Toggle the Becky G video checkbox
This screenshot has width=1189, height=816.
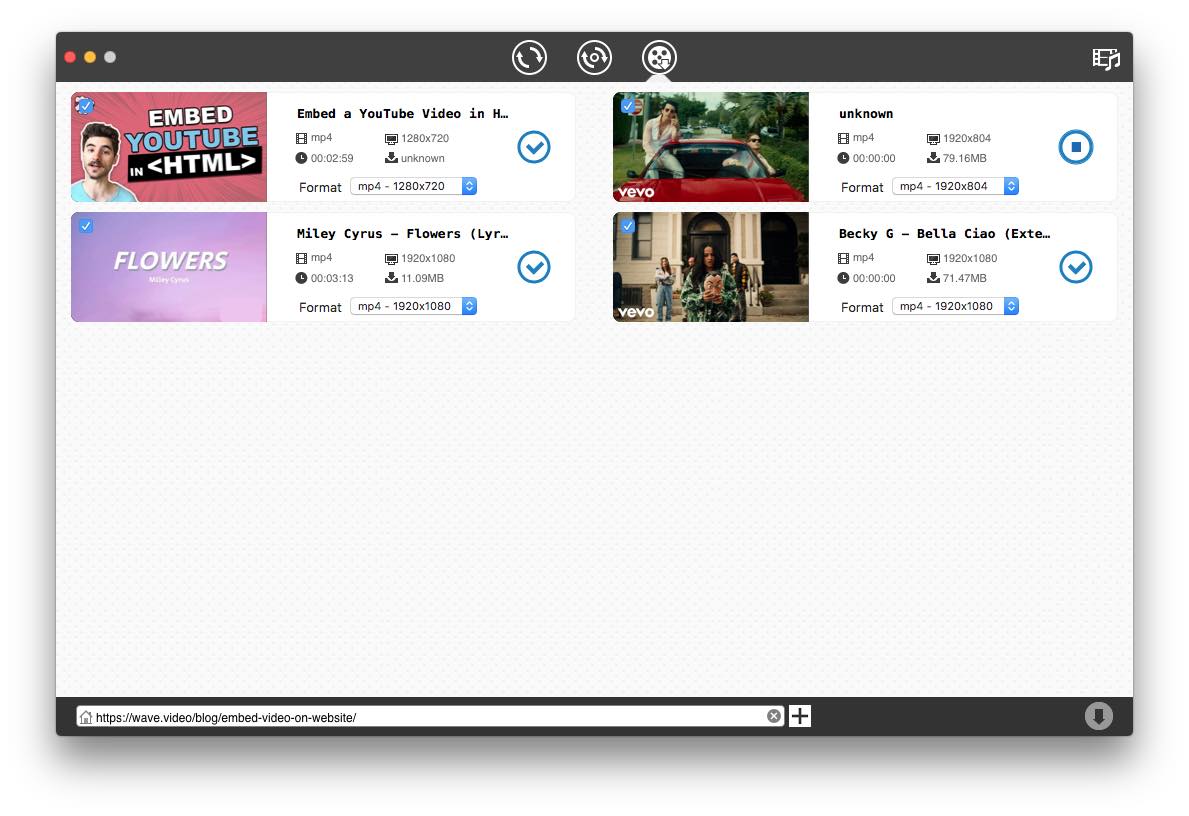click(627, 226)
